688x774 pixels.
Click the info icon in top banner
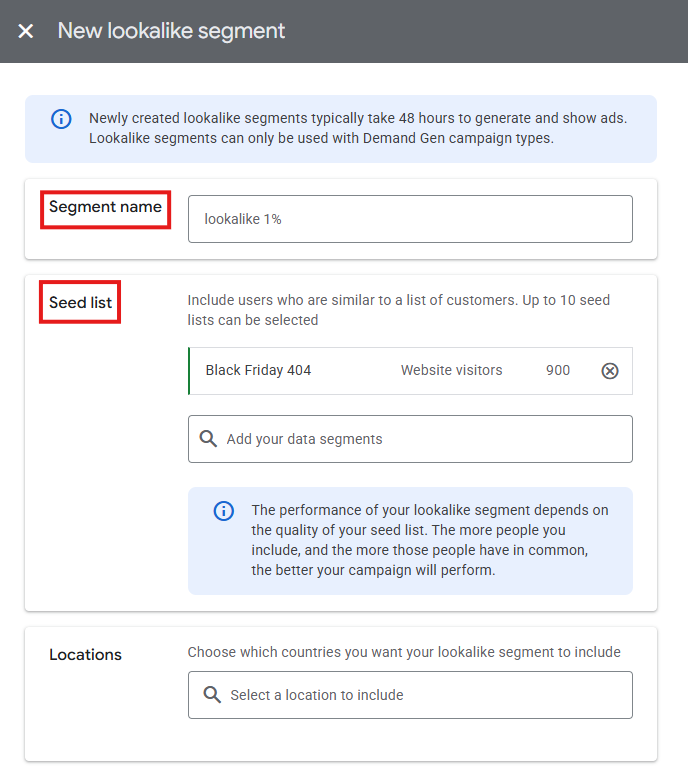coord(61,119)
